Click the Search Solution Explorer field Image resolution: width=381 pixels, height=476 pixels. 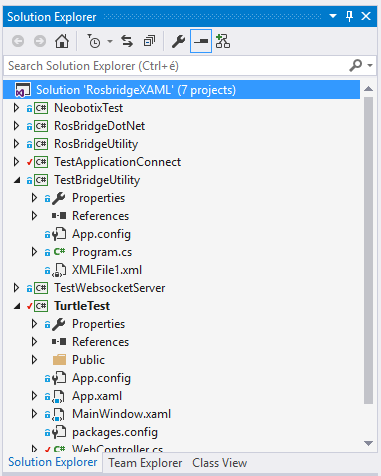tap(190, 66)
